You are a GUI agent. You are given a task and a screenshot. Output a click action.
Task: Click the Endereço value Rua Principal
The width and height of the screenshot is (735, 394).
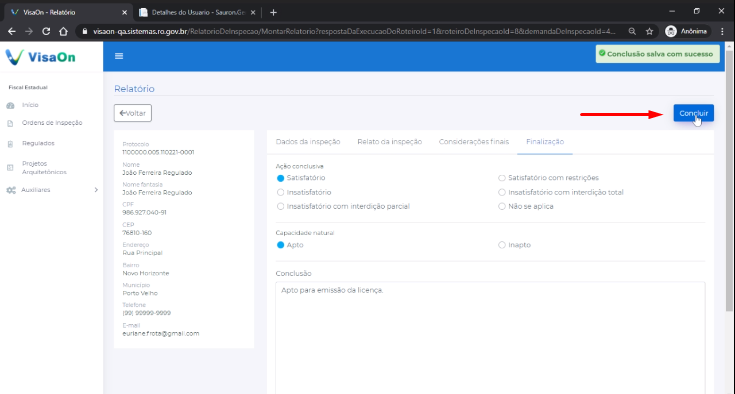click(142, 253)
